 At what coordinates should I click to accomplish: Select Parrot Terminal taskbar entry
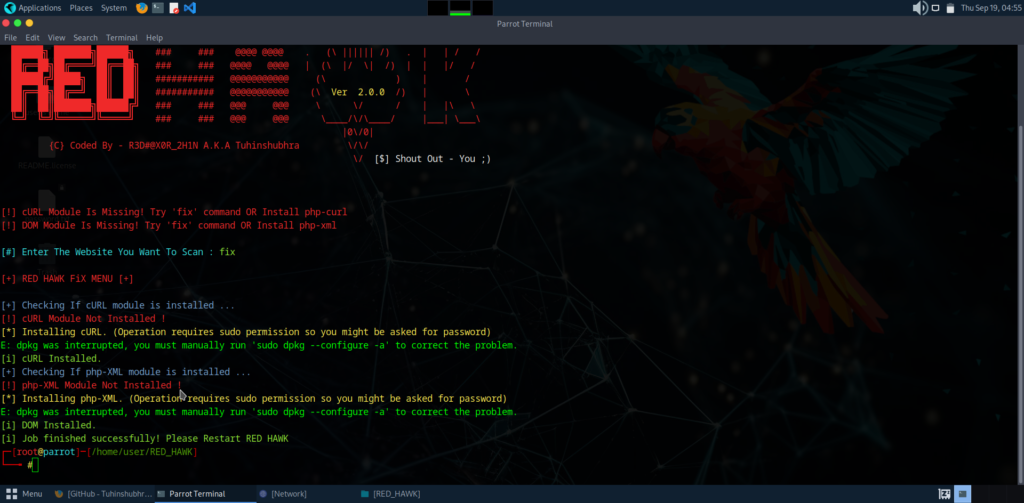point(204,494)
